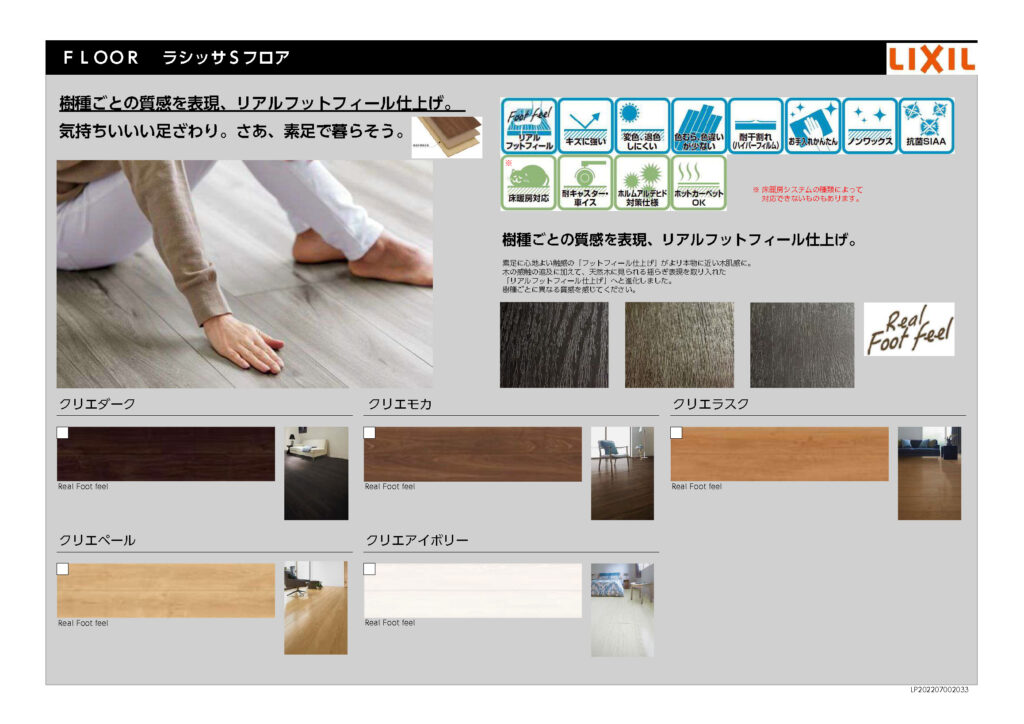The width and height of the screenshot is (1024, 724).
Task: Click the クリエペール heading
Action: [97, 541]
